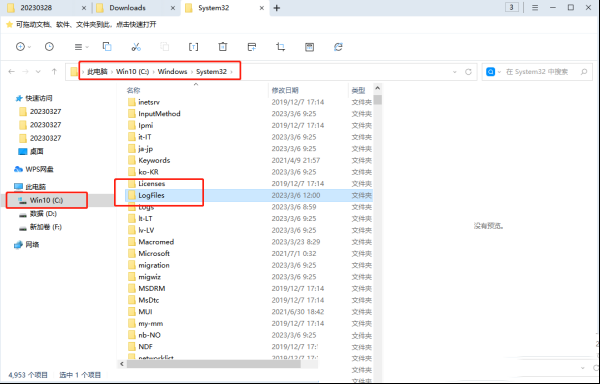The height and width of the screenshot is (384, 600).
Task: Select the MSDRM folder
Action: point(152,288)
